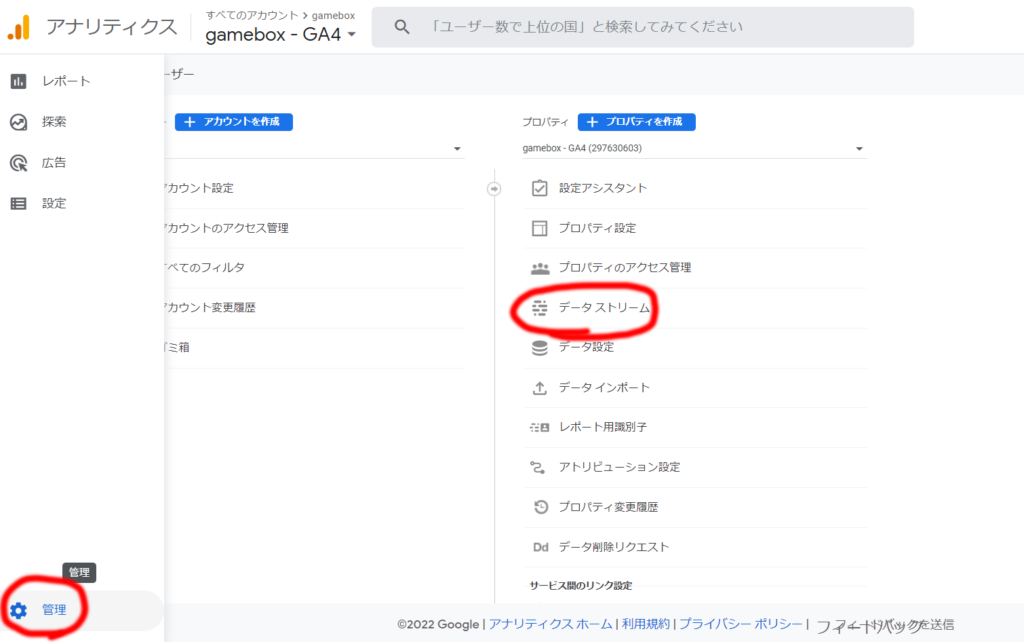Open the 広告 (Advertising) sidebar icon
Image resolution: width=1024 pixels, height=642 pixels.
point(18,162)
